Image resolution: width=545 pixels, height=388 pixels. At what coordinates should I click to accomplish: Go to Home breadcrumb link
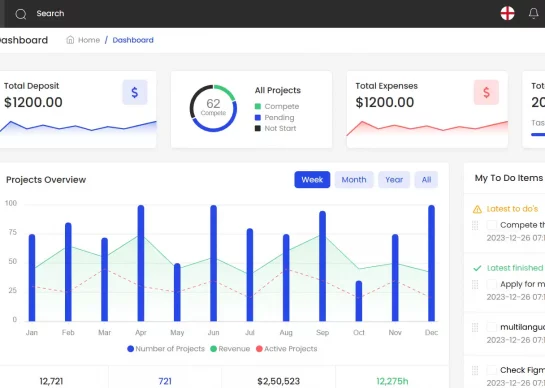[89, 40]
